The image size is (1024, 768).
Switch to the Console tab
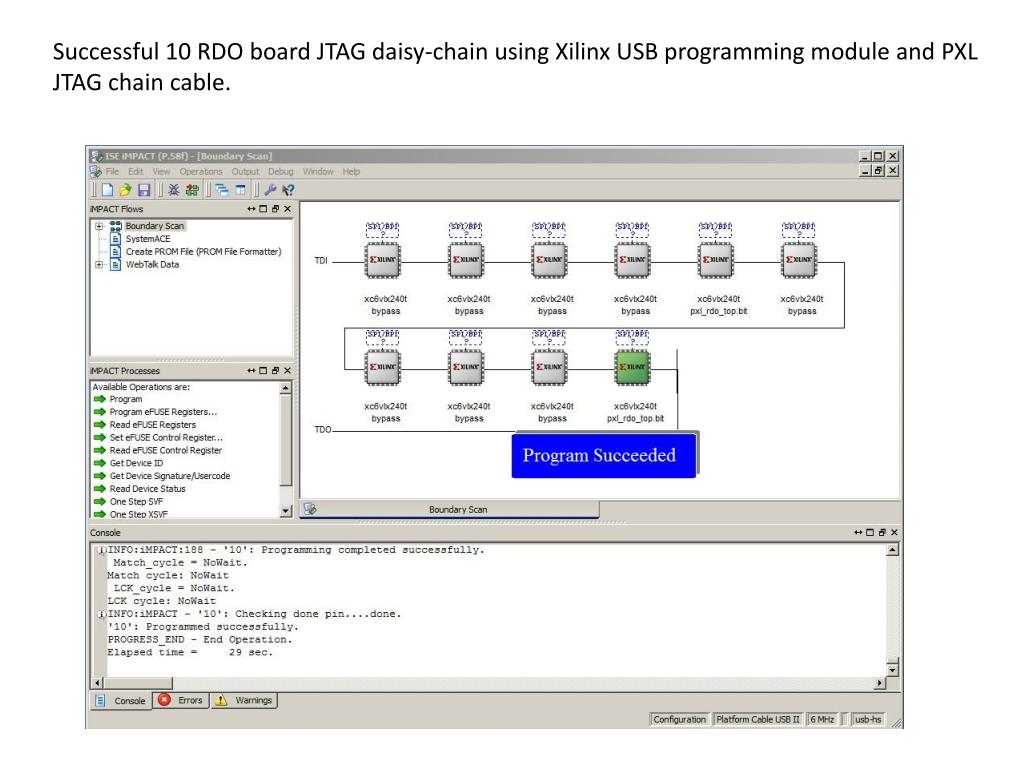tap(121, 701)
